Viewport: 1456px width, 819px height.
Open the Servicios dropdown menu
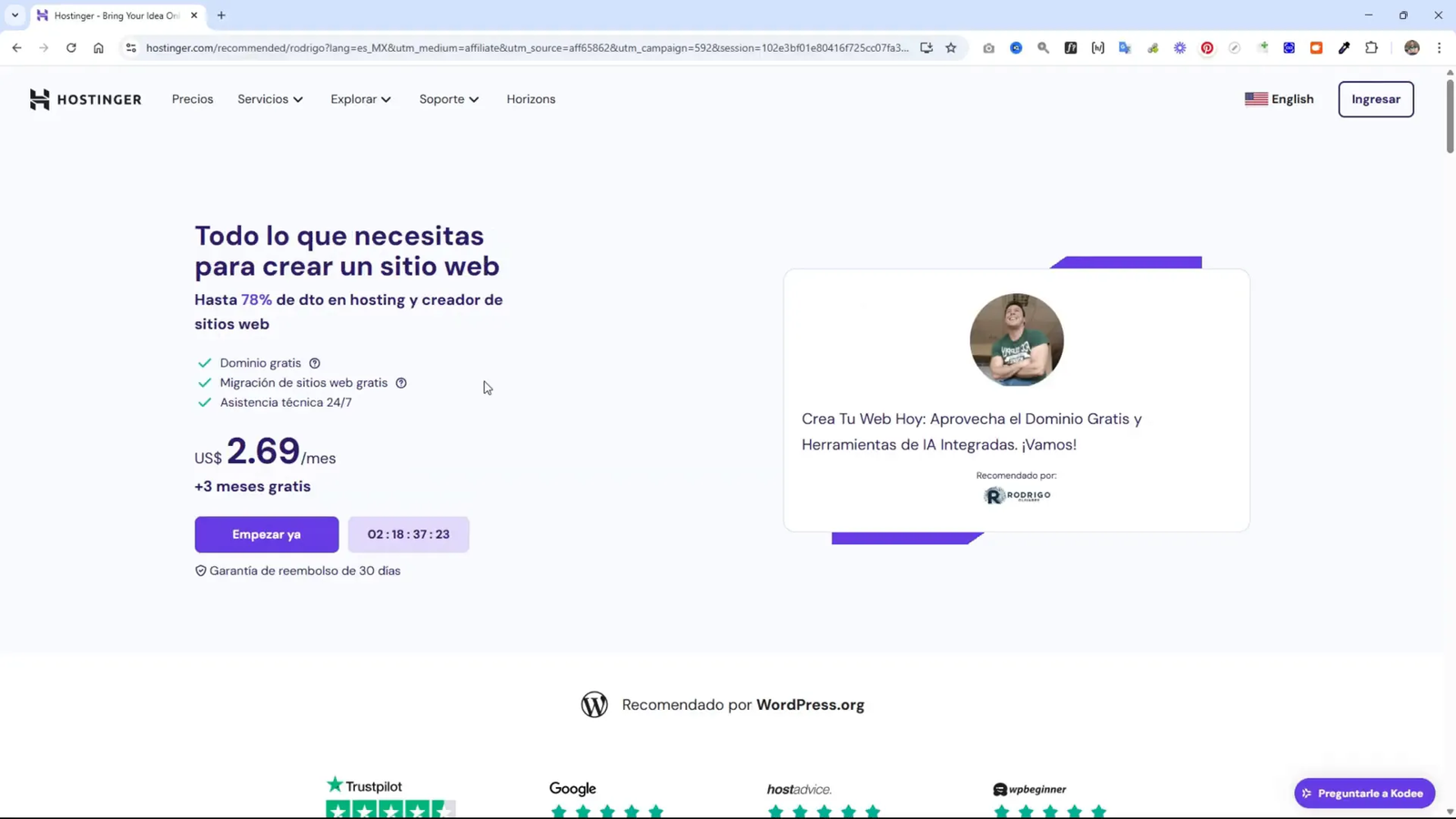click(x=269, y=99)
